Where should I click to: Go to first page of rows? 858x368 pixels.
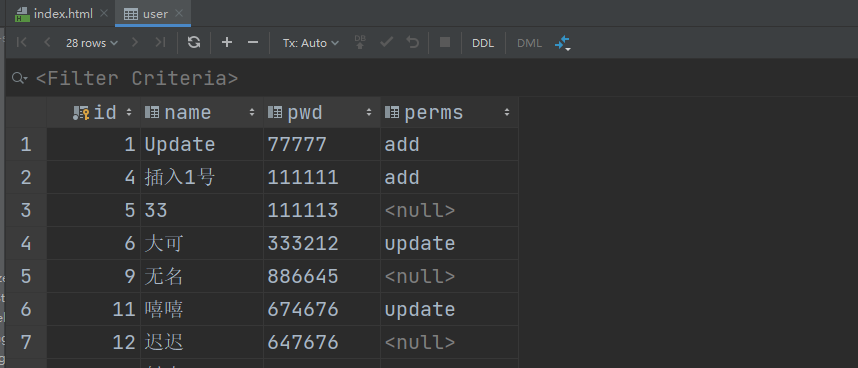click(x=22, y=43)
